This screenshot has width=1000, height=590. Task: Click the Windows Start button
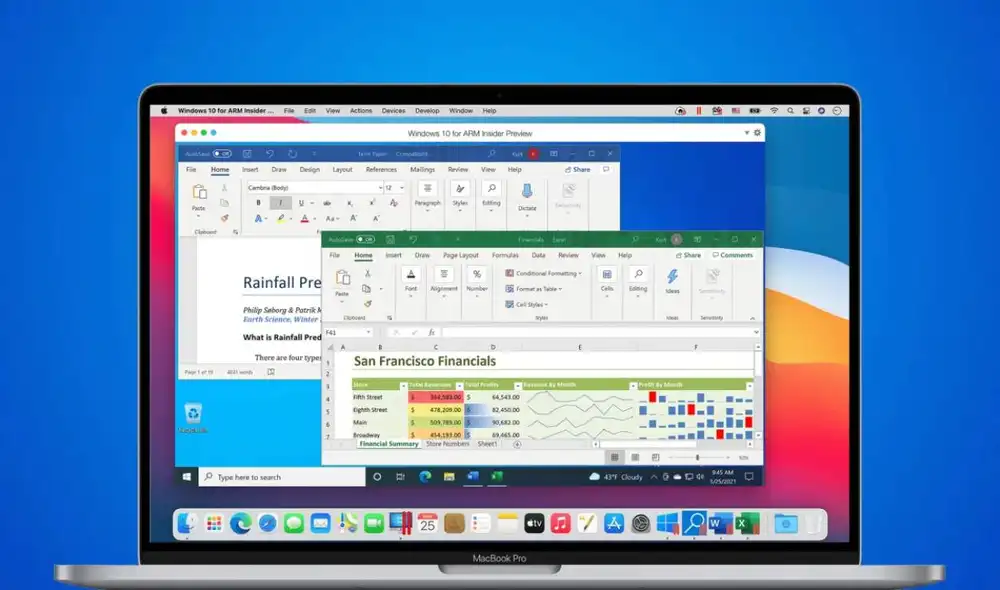[187, 476]
